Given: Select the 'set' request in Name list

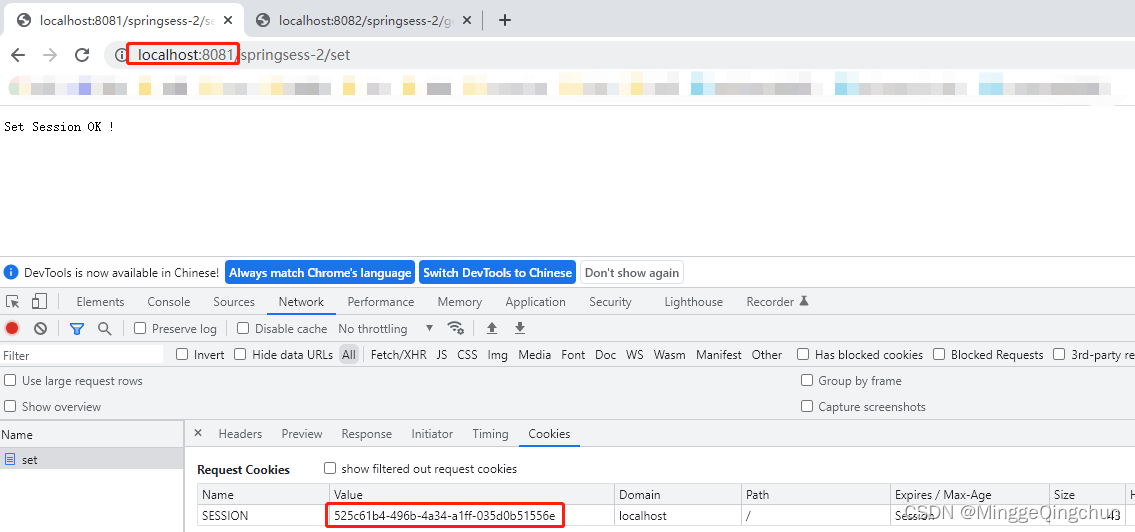Looking at the screenshot, I should [91, 459].
